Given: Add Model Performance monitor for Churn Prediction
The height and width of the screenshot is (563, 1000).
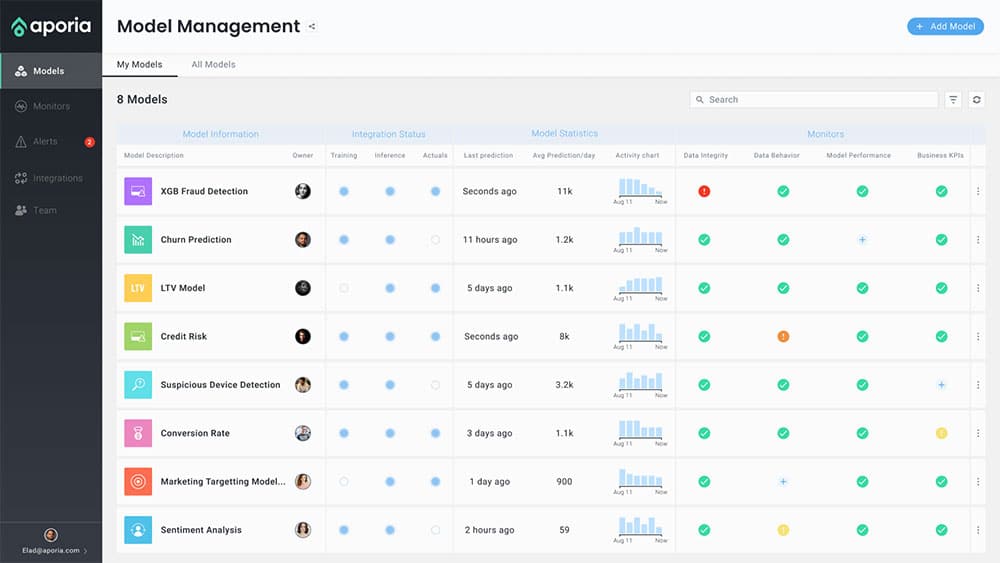Looking at the screenshot, I should click(862, 240).
